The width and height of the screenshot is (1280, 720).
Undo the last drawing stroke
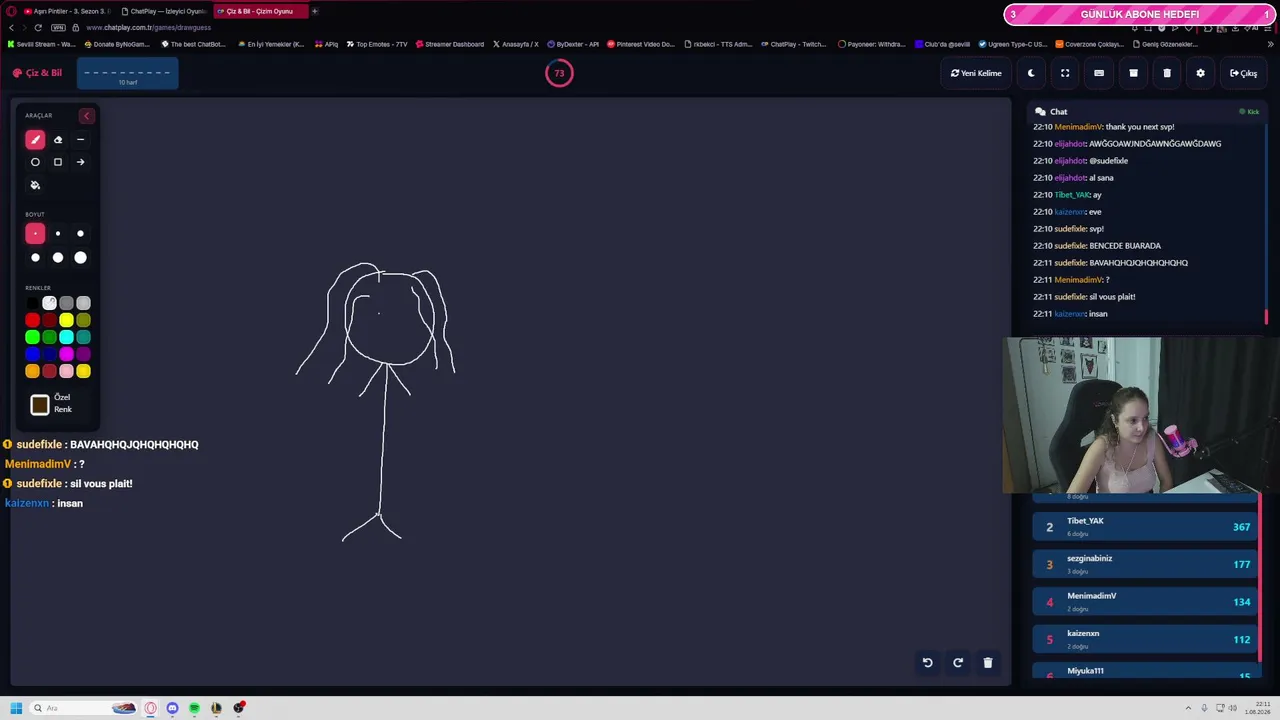(x=927, y=662)
